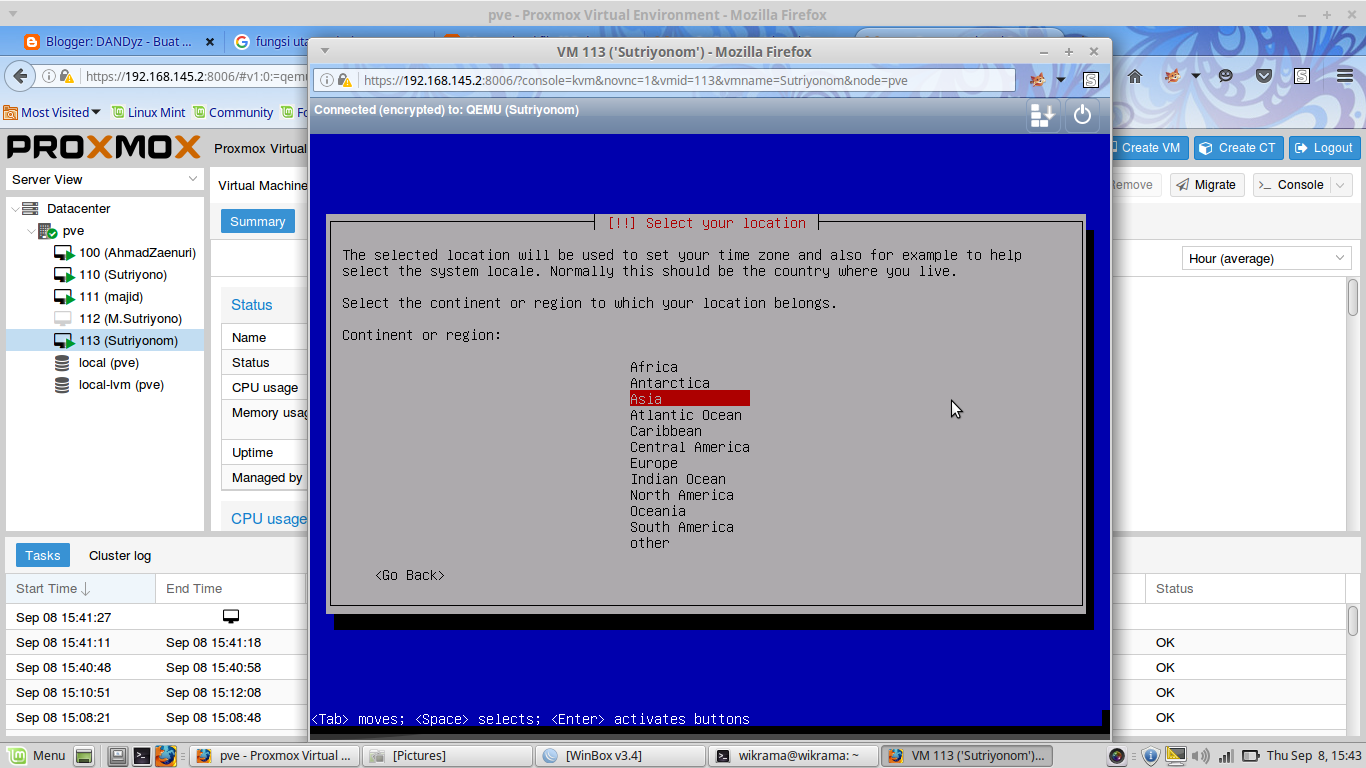Open the Linux Mint bookmark

pyautogui.click(x=149, y=113)
